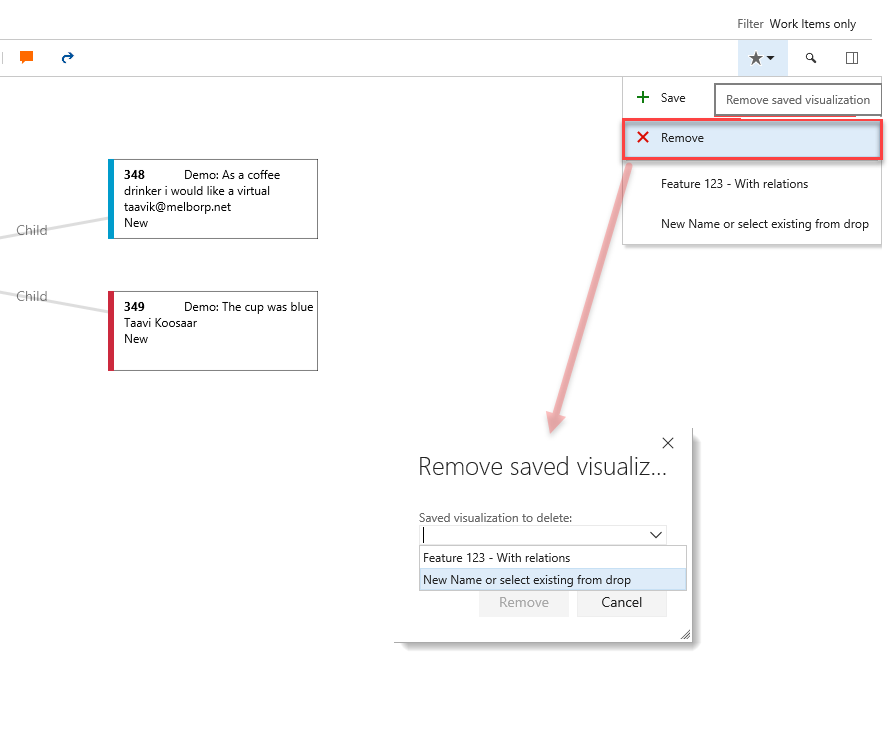Screen dimensions: 889x730
Task: Open the star favorites dropdown
Action: point(762,58)
